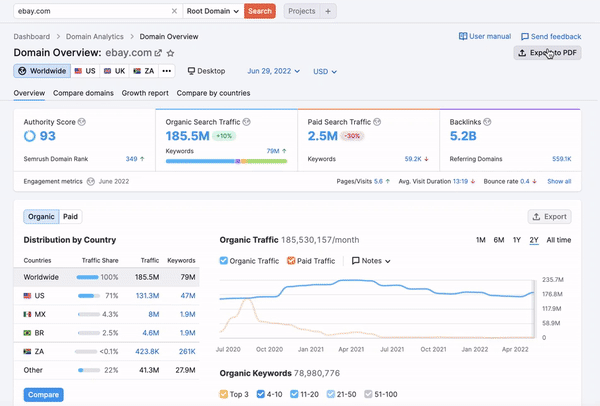Add a new project with plus

pos(328,11)
